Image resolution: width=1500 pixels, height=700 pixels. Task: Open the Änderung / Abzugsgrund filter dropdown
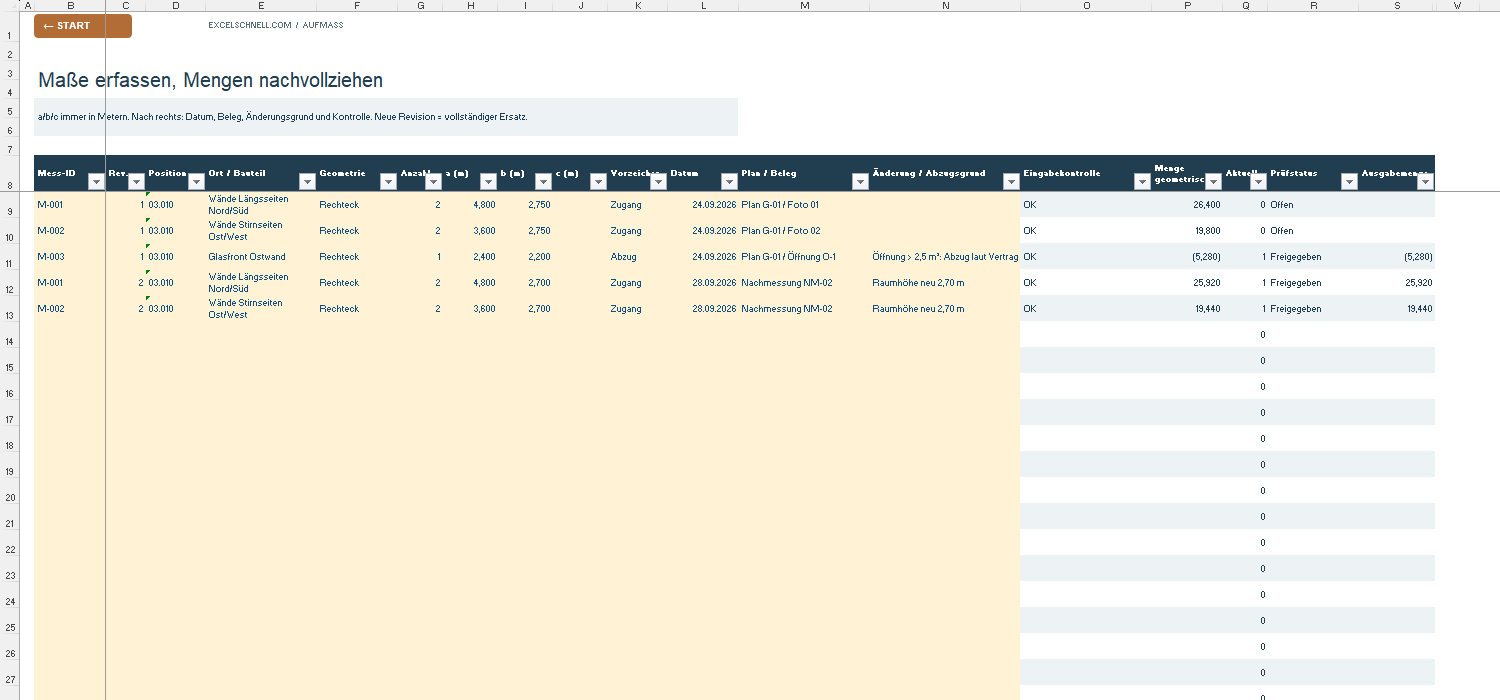(x=1011, y=182)
